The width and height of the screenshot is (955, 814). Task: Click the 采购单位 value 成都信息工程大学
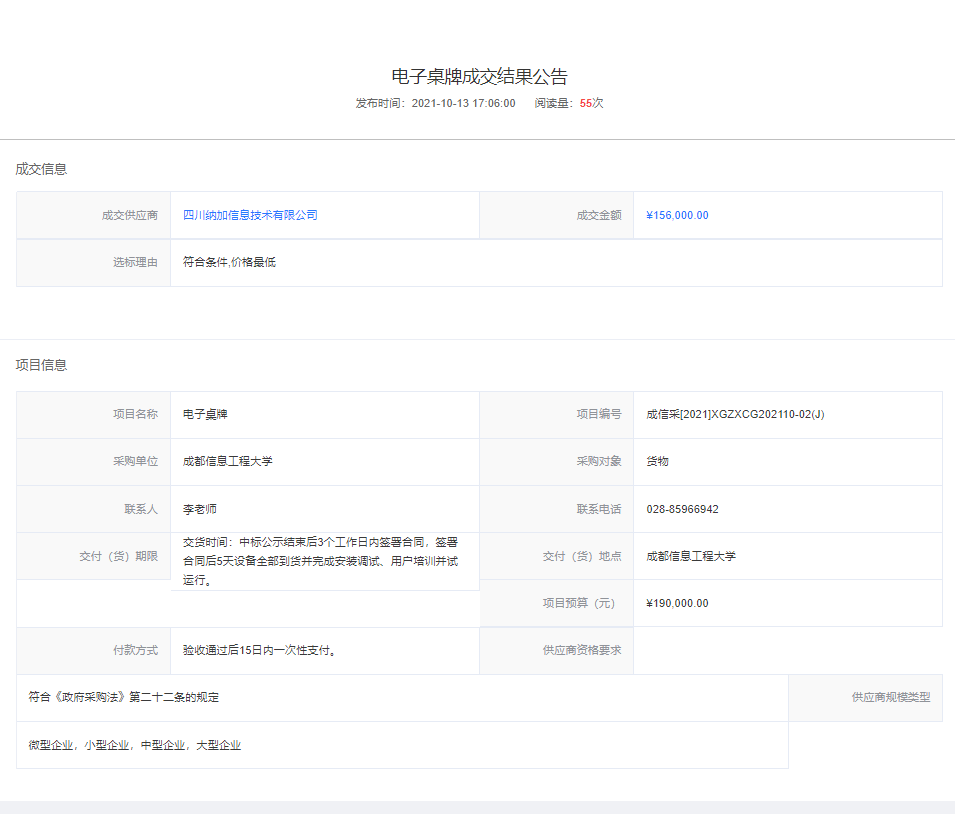coord(227,461)
